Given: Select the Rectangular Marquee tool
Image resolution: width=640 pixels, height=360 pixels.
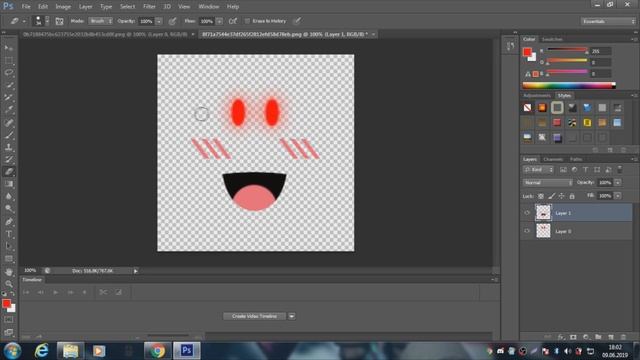Looking at the screenshot, I should coord(9,60).
